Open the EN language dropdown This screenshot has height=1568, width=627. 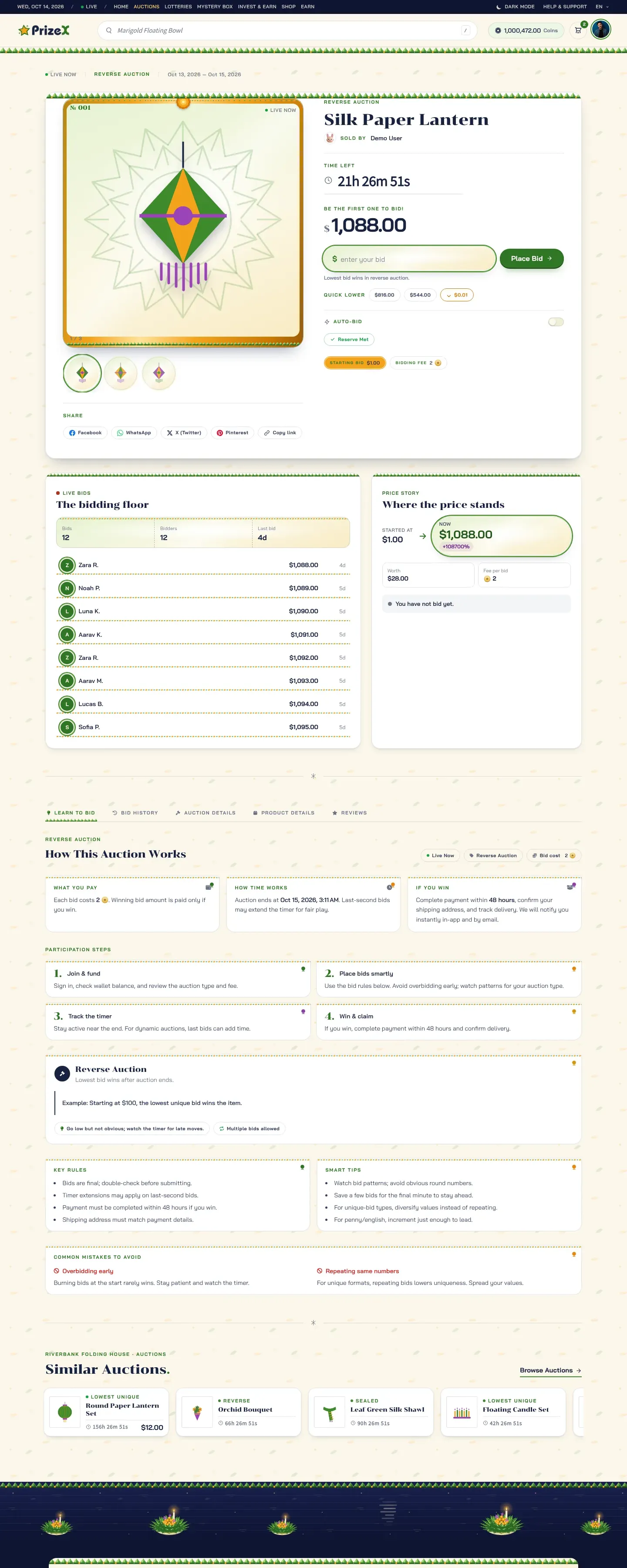[x=602, y=7]
